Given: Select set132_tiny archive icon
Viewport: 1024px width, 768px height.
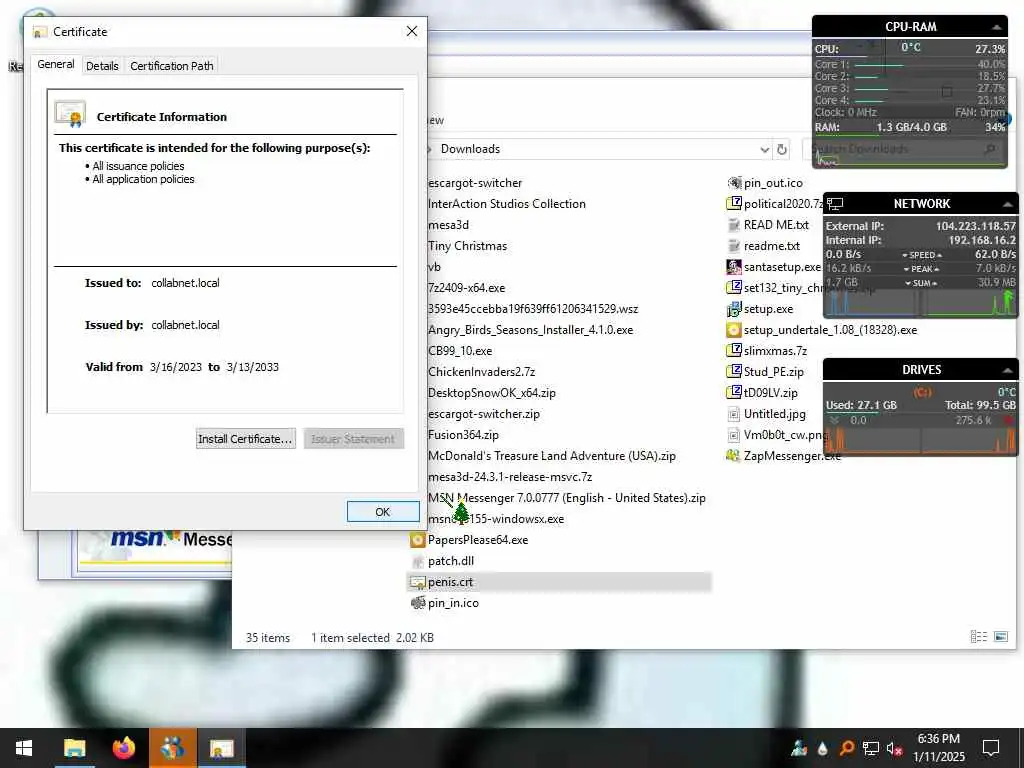Looking at the screenshot, I should [734, 287].
